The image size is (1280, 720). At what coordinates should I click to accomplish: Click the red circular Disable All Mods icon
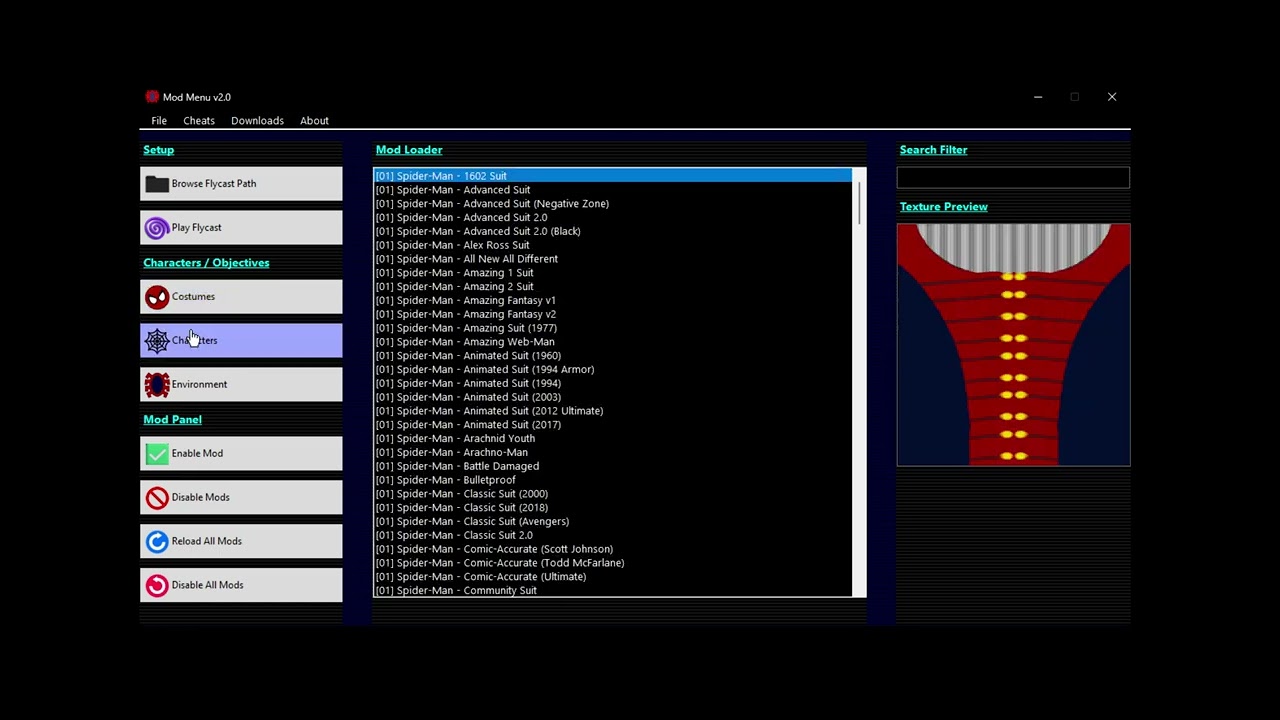(x=157, y=586)
